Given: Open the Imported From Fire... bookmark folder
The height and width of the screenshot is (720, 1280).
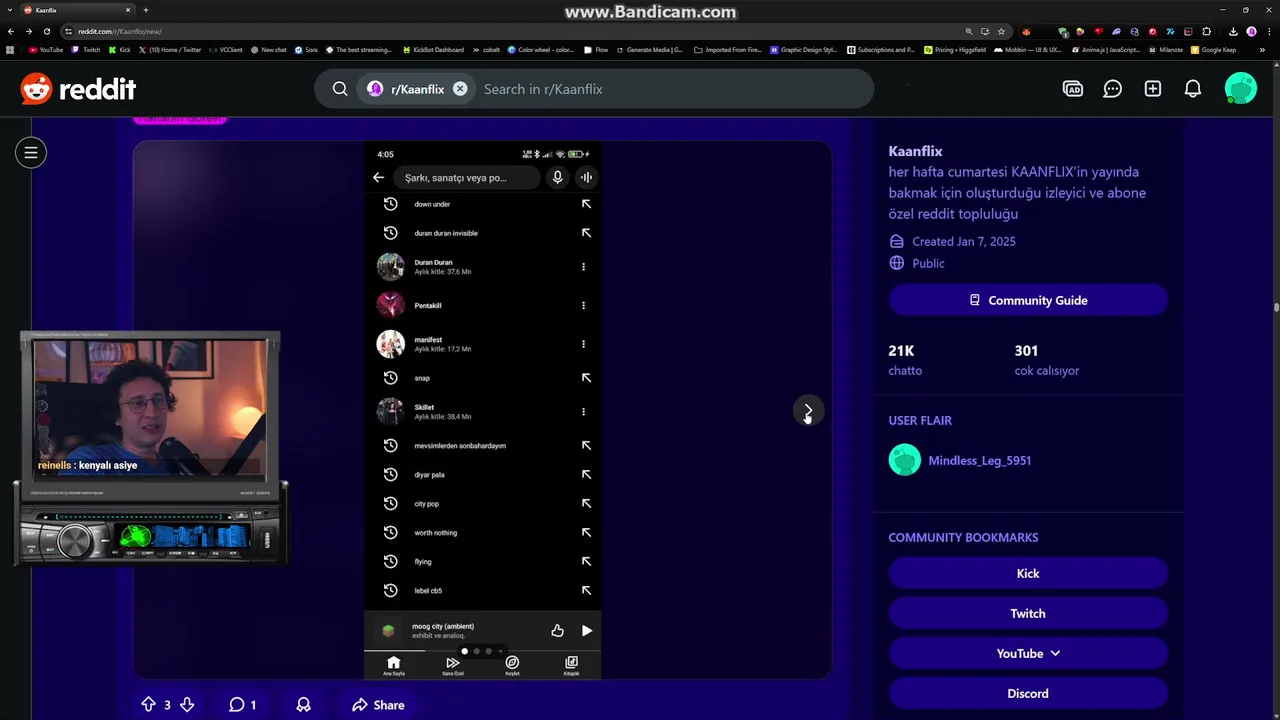Looking at the screenshot, I should tap(727, 50).
